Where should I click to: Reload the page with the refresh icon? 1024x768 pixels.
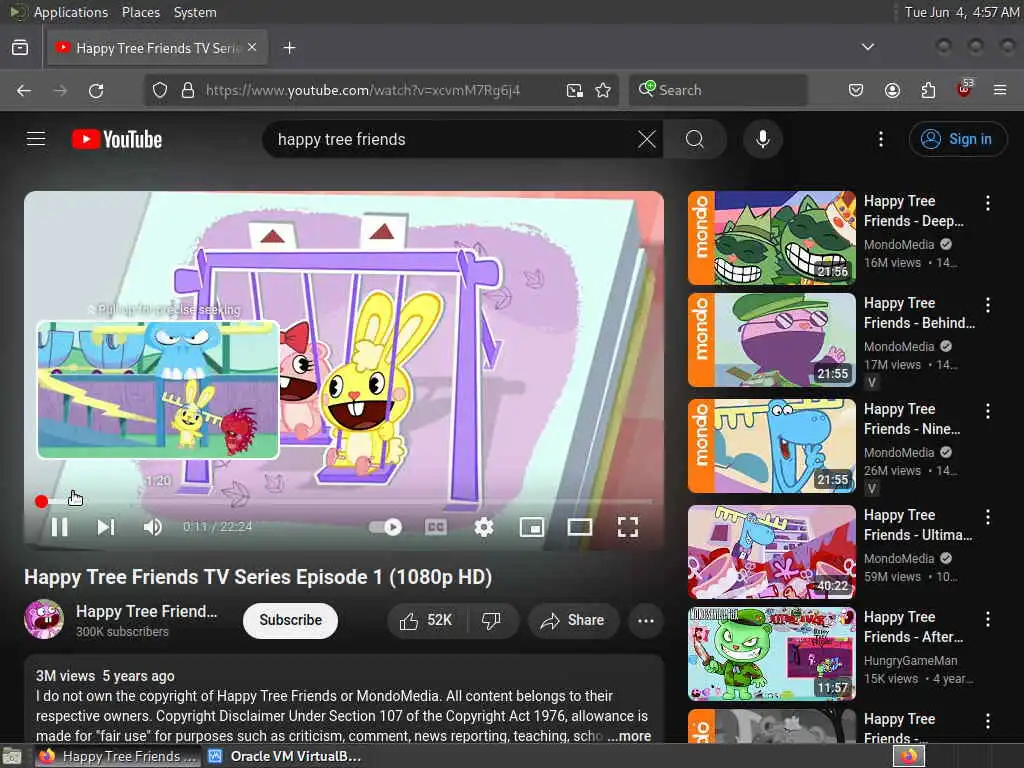[x=96, y=90]
